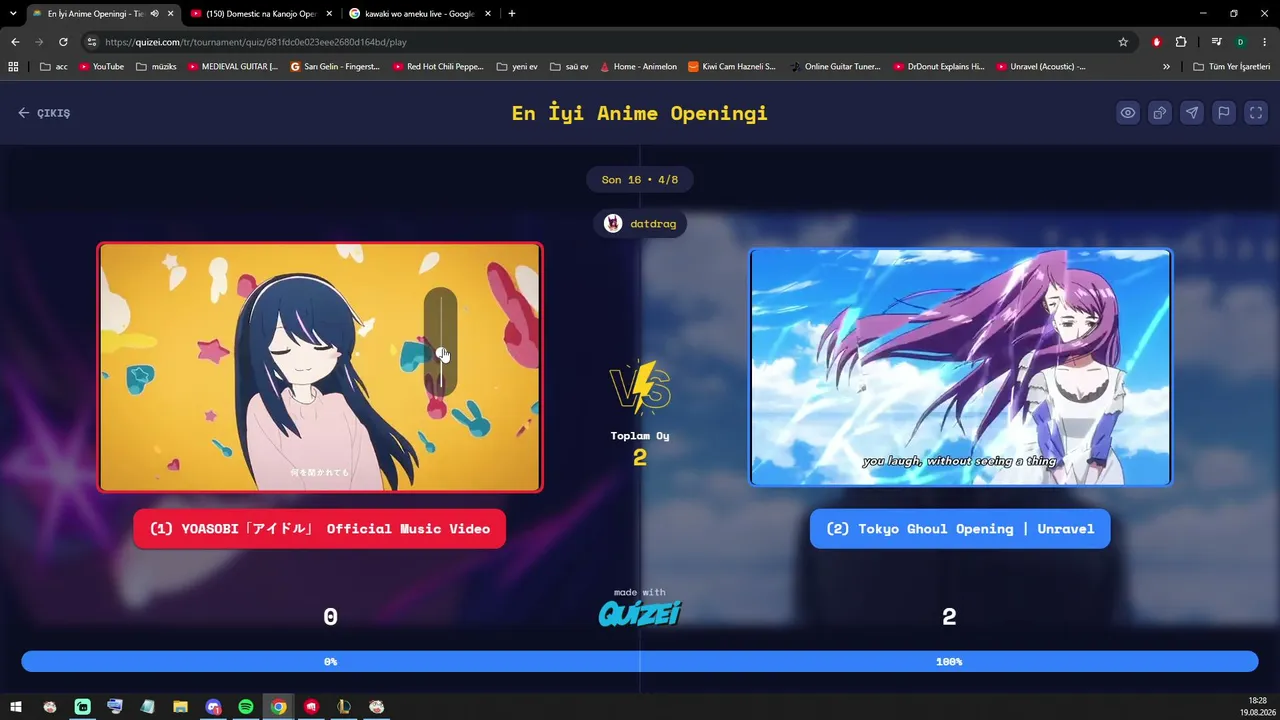This screenshot has width=1280, height=720.
Task: Open the yeni ev bookmark folder
Action: tap(517, 67)
